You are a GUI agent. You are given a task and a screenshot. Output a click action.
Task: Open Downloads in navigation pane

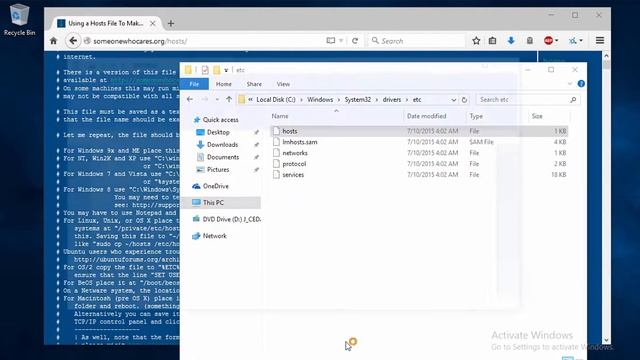(222, 144)
